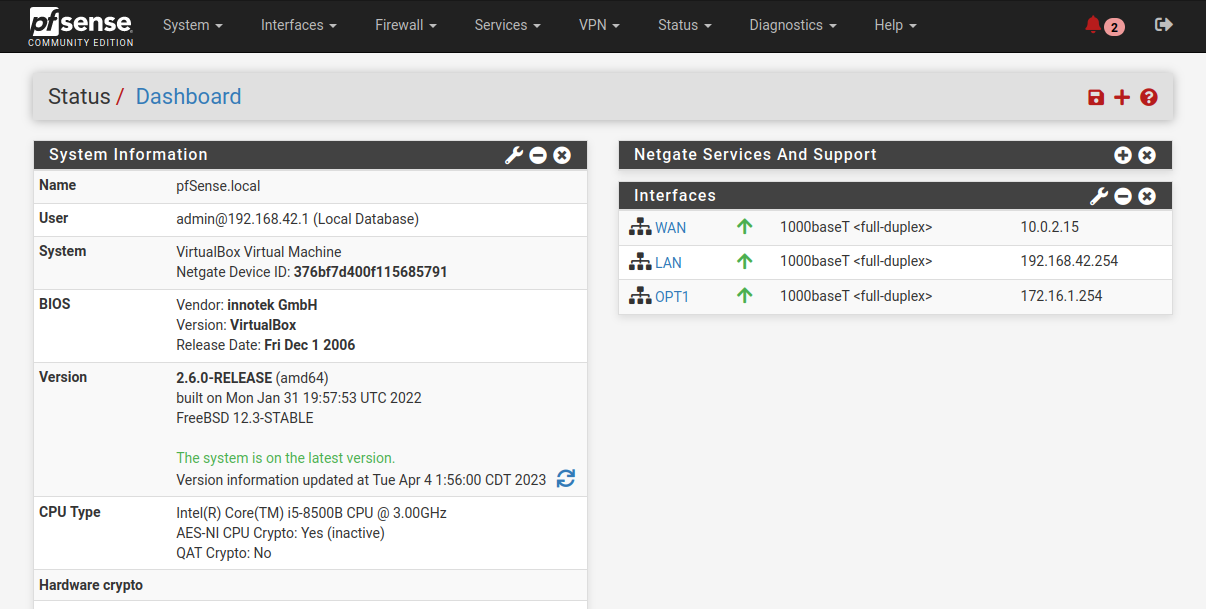The height and width of the screenshot is (609, 1206).
Task: Open the Interfaces dropdown menu
Action: [298, 25]
